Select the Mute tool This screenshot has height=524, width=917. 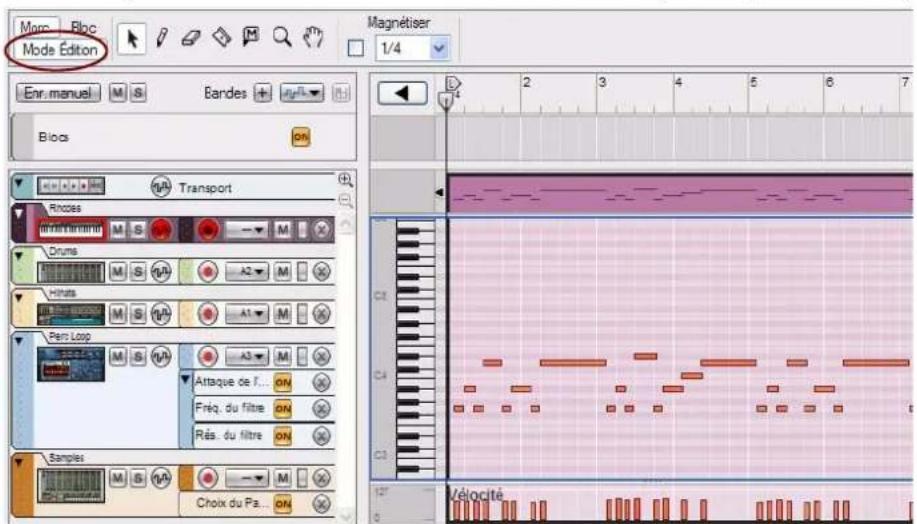(251, 37)
